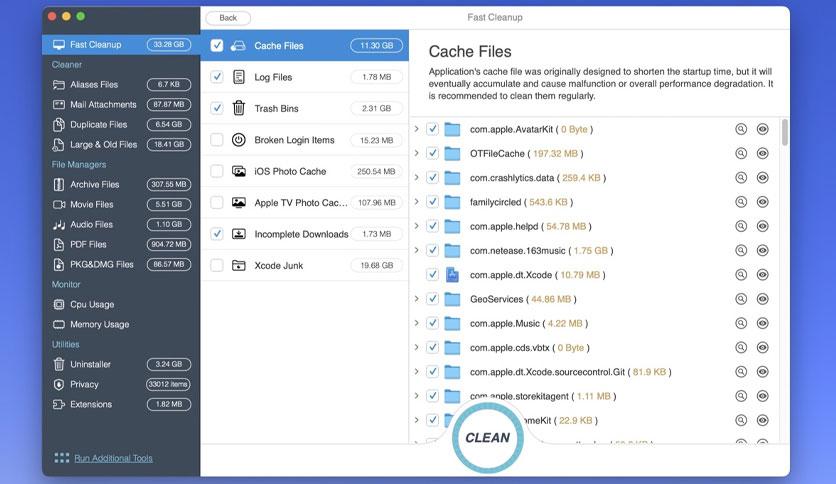The image size is (836, 484).
Task: Expand the com.apple.Music folder
Action: point(417,323)
